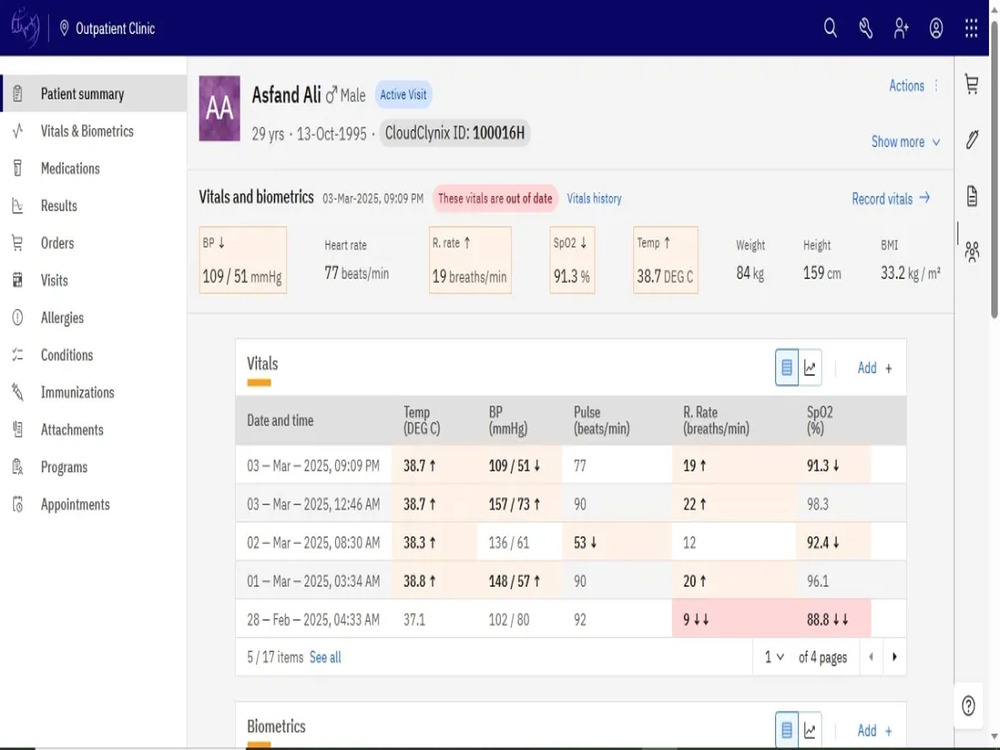This screenshot has height=750, width=1000.
Task: Go to previous page of vitals
Action: (x=871, y=657)
